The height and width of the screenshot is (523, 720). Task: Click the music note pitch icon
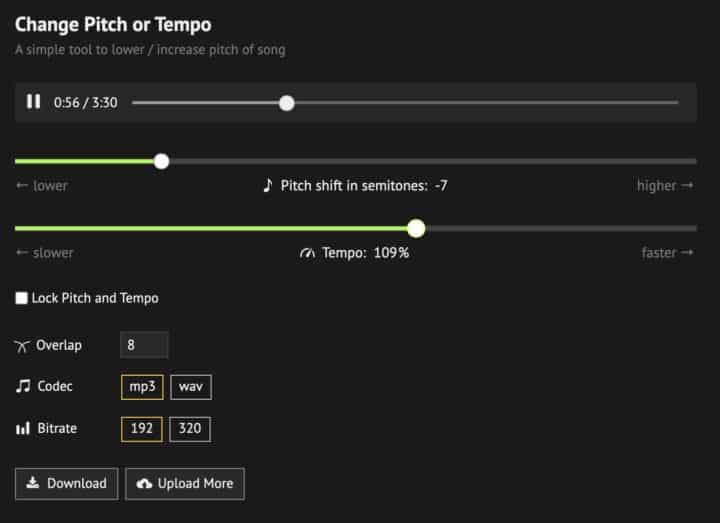[267, 185]
